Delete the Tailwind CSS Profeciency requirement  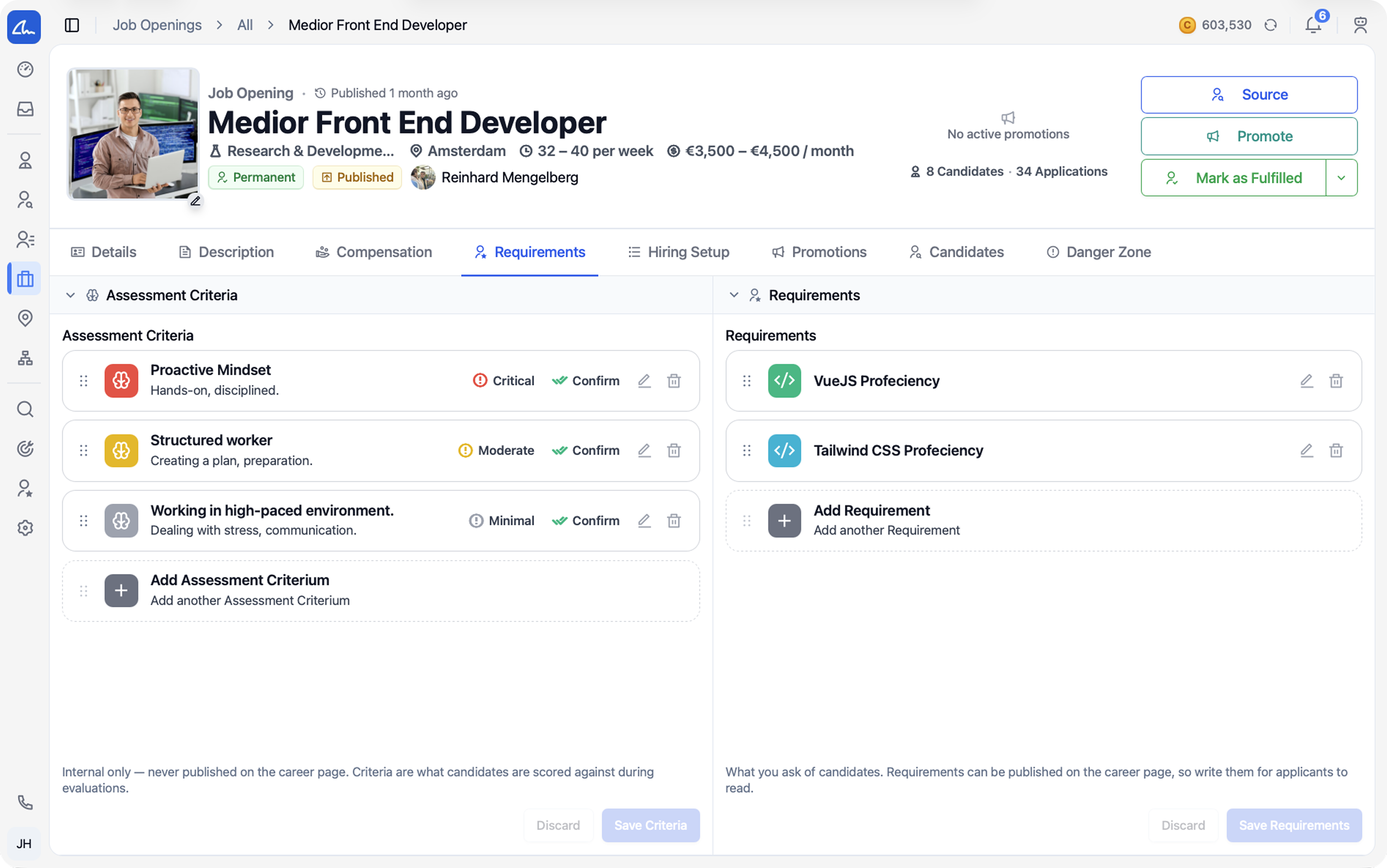pyautogui.click(x=1336, y=451)
